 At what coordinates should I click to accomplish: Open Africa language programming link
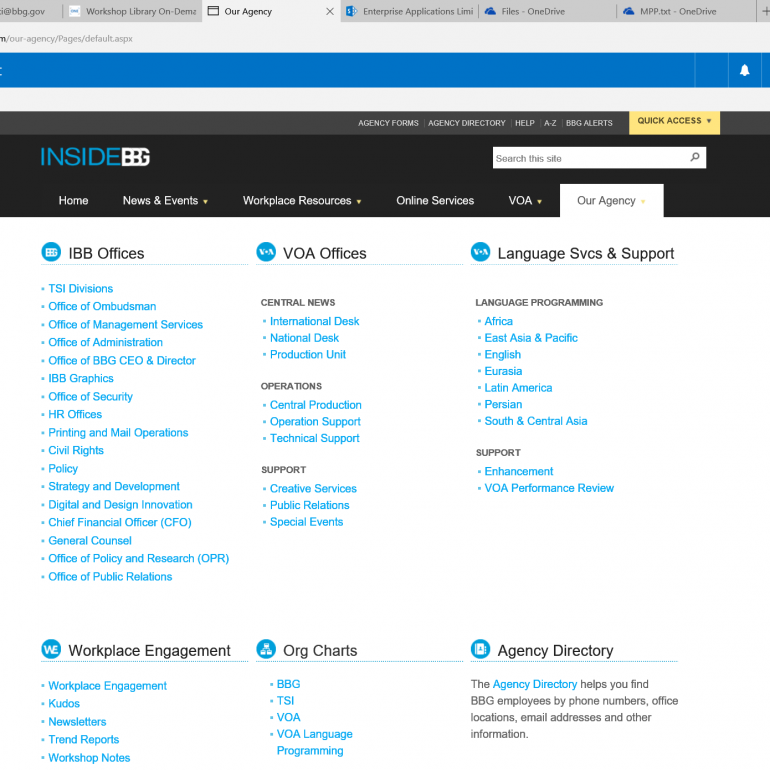[x=498, y=321]
